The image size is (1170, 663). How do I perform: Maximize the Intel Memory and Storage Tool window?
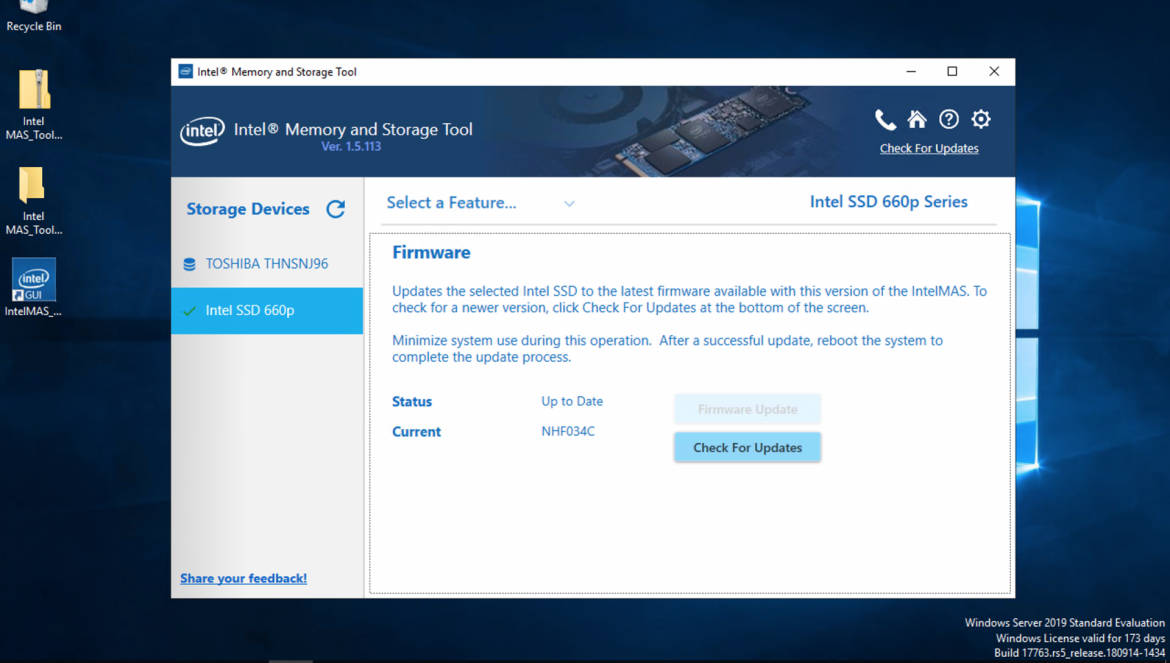coord(952,72)
